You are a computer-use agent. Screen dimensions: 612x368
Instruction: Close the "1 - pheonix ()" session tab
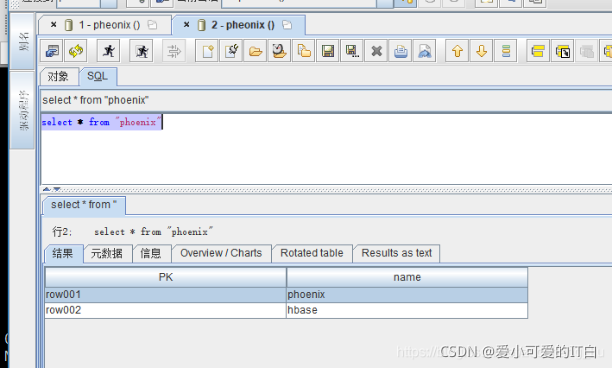(x=54, y=25)
